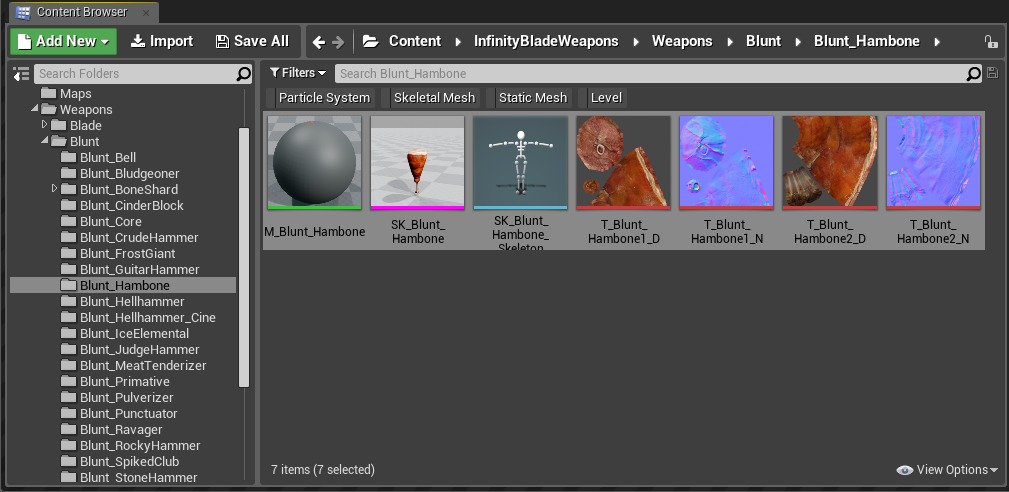Click the Import button
Viewport: 1009px width, 492px height.
coord(162,41)
